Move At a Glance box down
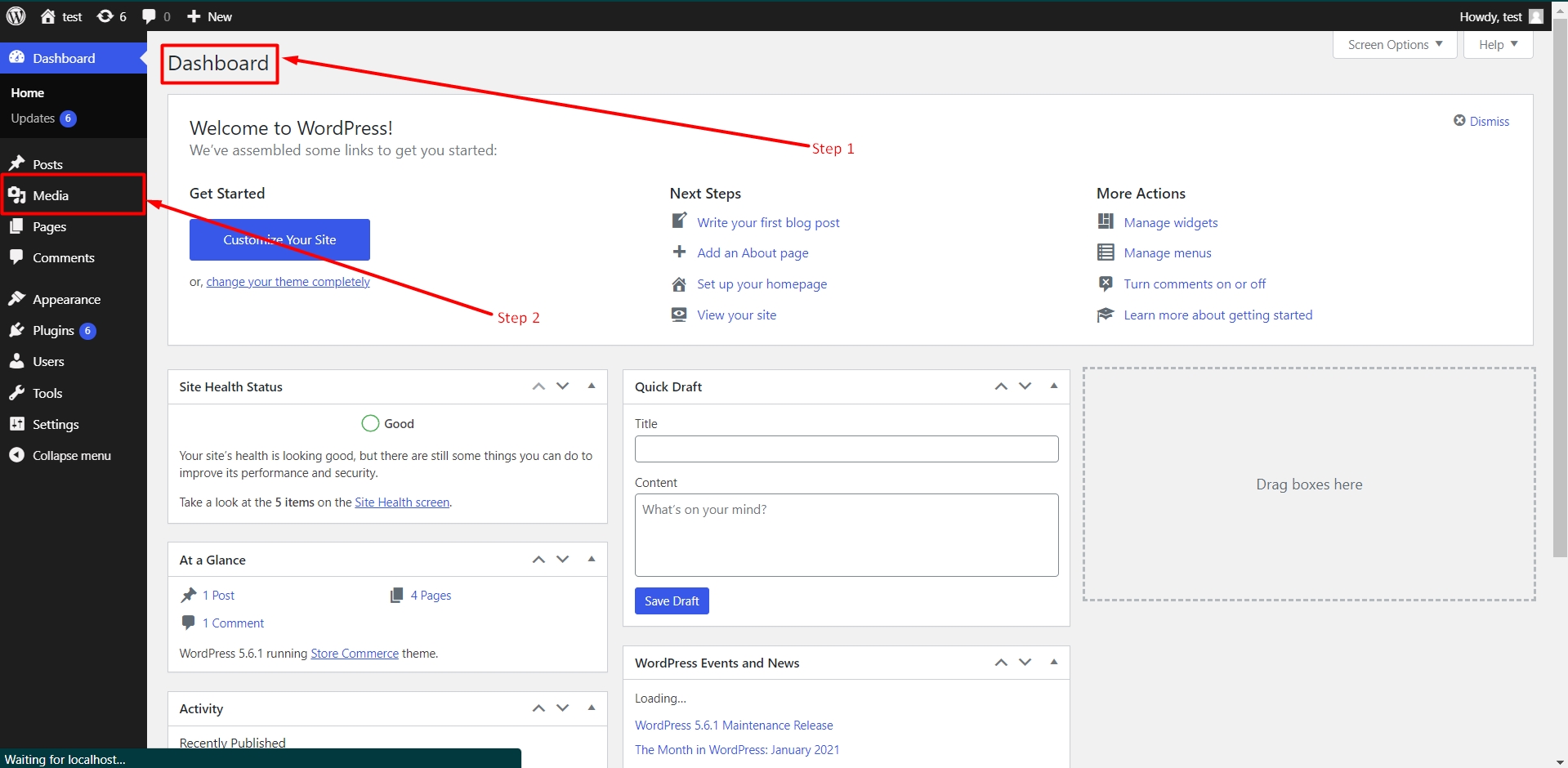The image size is (1568, 768). (563, 559)
